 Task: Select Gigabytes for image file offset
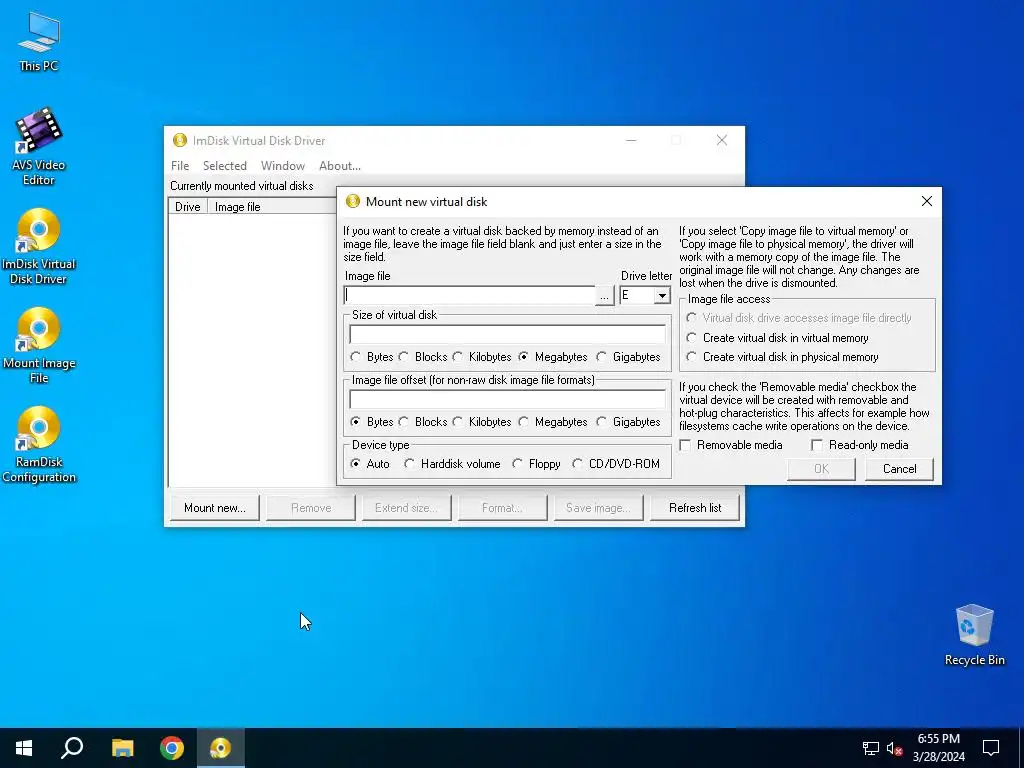pos(601,422)
